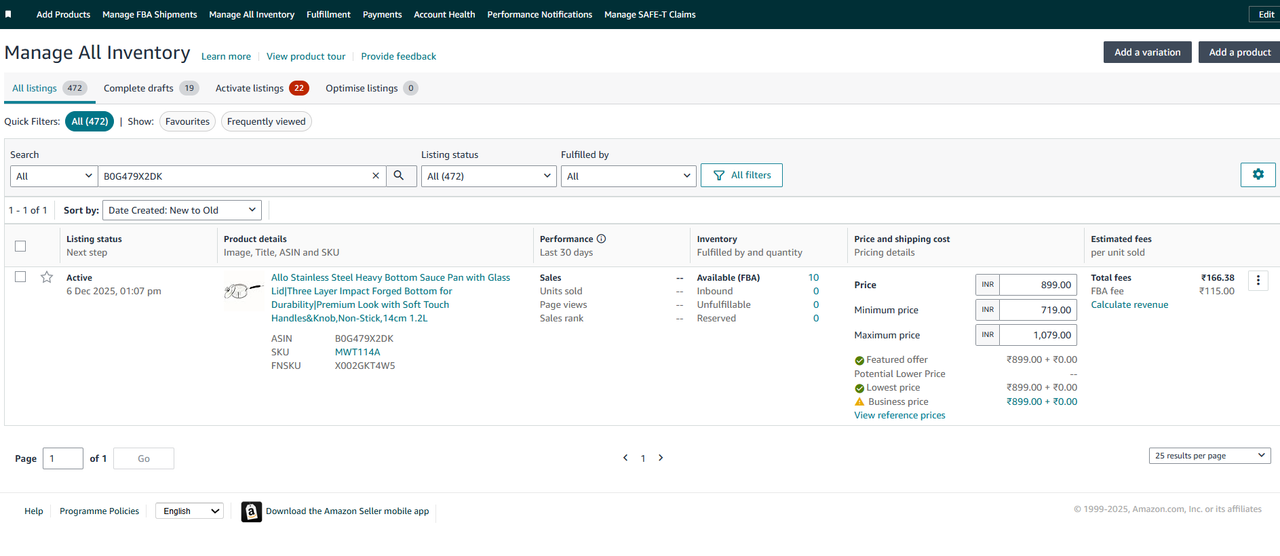The image size is (1280, 556).
Task: Open the English language dropdown
Action: [189, 511]
